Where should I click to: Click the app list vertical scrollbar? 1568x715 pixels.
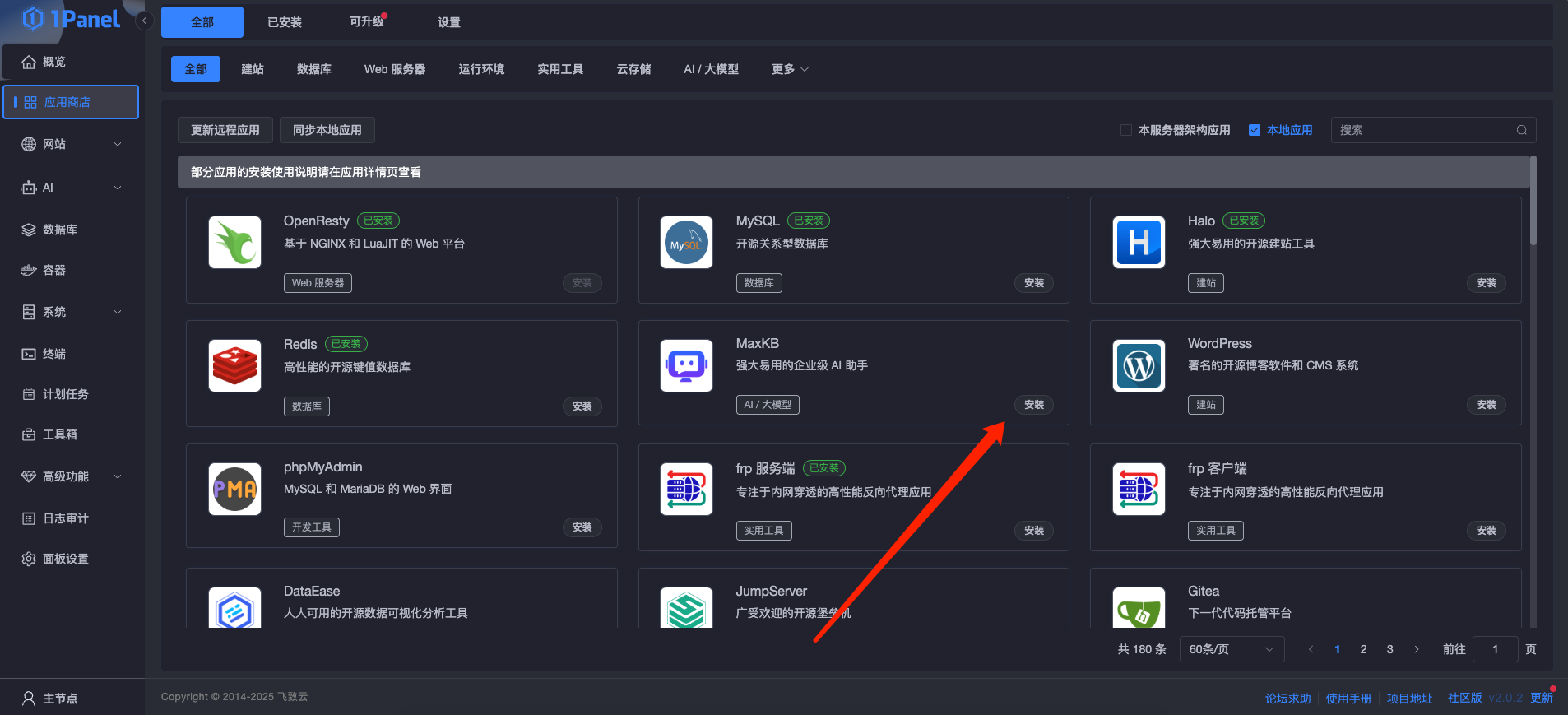coord(1533,201)
